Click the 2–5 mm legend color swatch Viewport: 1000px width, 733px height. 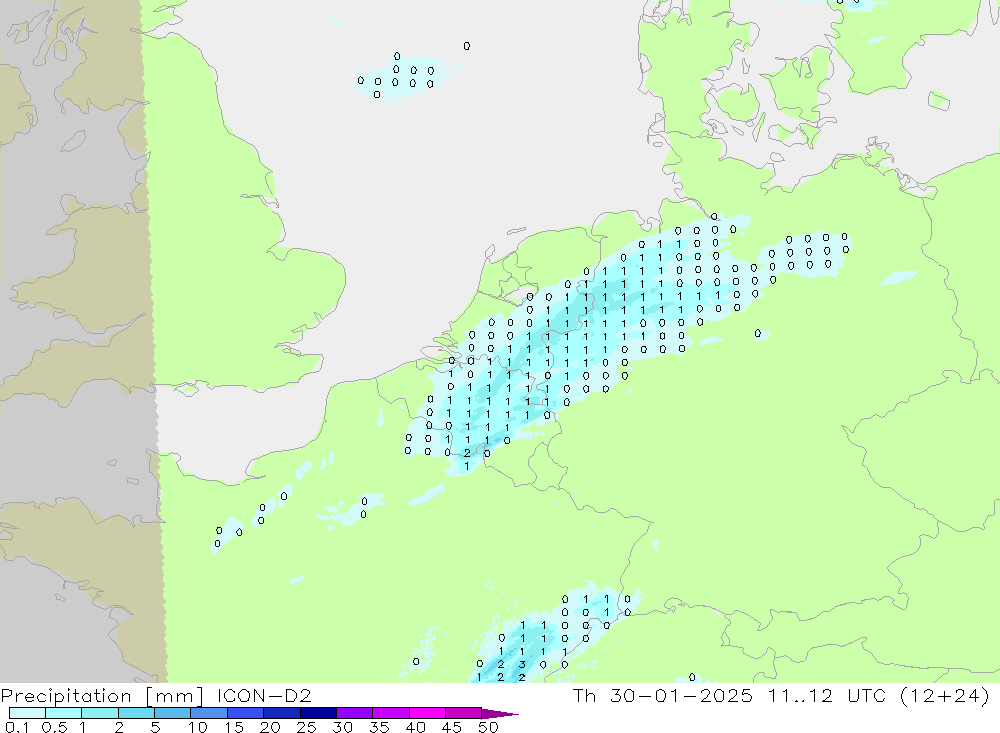click(136, 713)
